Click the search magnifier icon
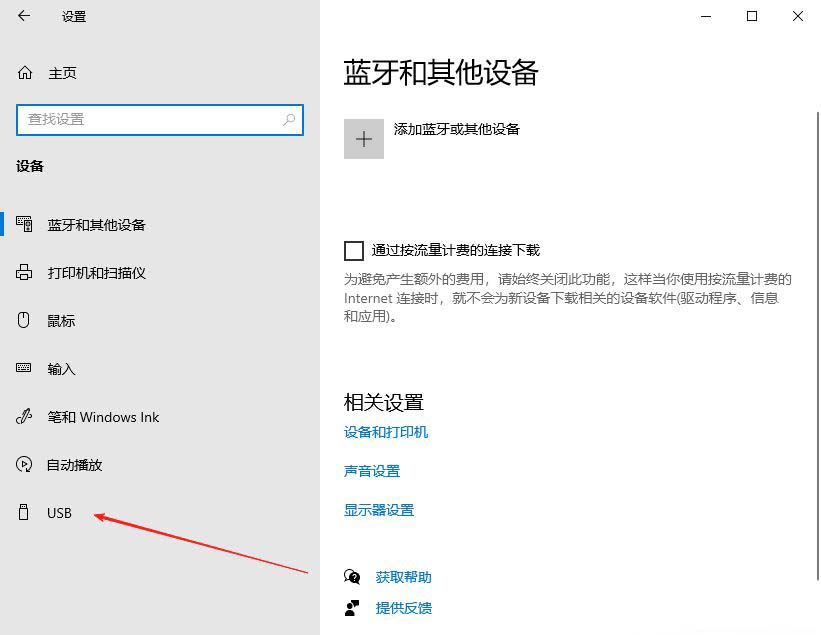Viewport: 821px width, 635px height. (x=289, y=120)
